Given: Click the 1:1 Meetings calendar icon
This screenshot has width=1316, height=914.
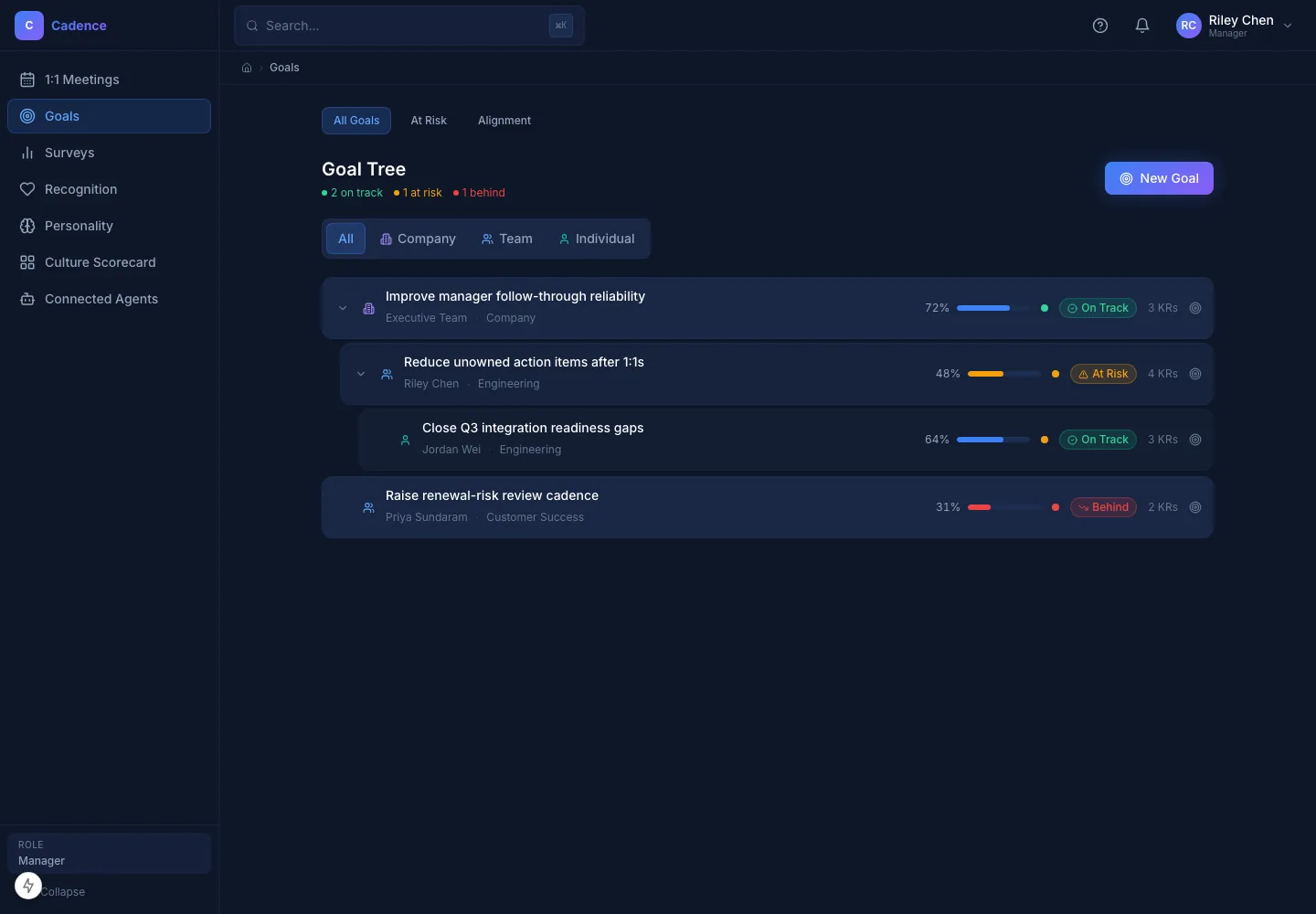Looking at the screenshot, I should pyautogui.click(x=27, y=80).
